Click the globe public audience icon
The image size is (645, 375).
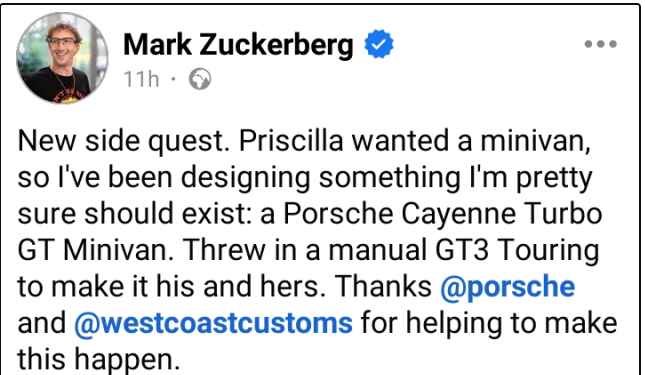pos(200,79)
